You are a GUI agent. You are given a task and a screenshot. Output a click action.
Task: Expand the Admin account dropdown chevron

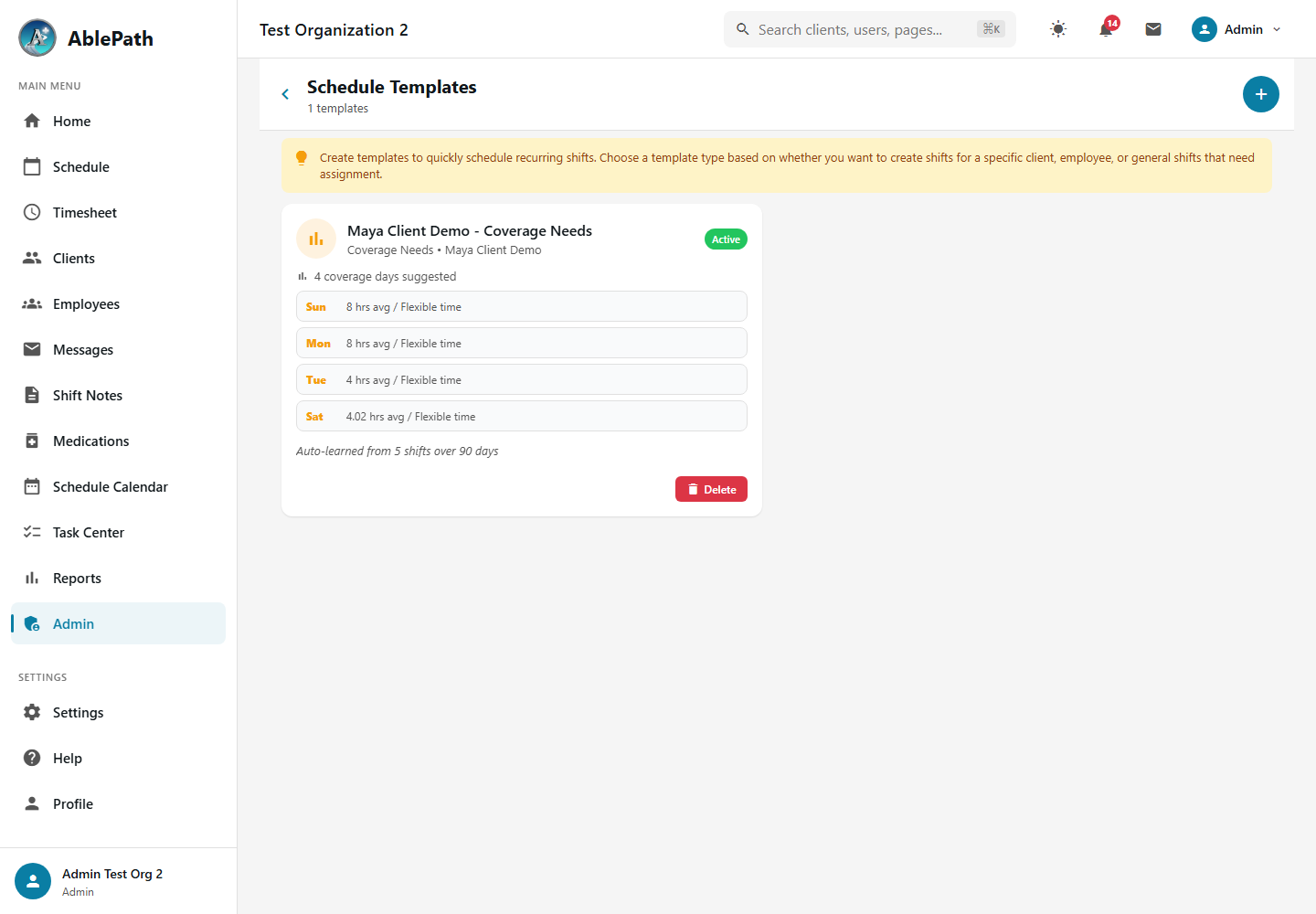tap(1277, 29)
